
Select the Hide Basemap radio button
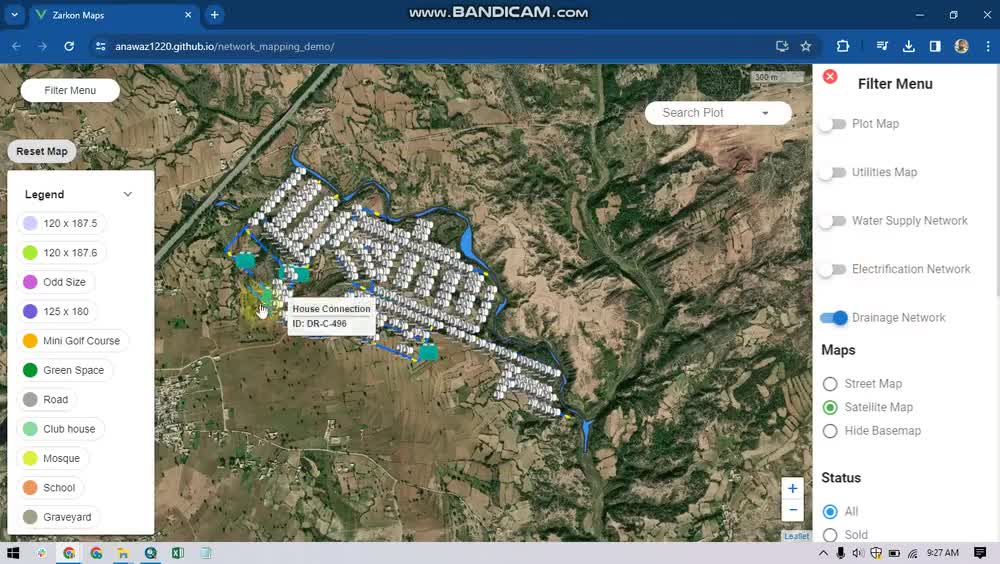(x=830, y=431)
